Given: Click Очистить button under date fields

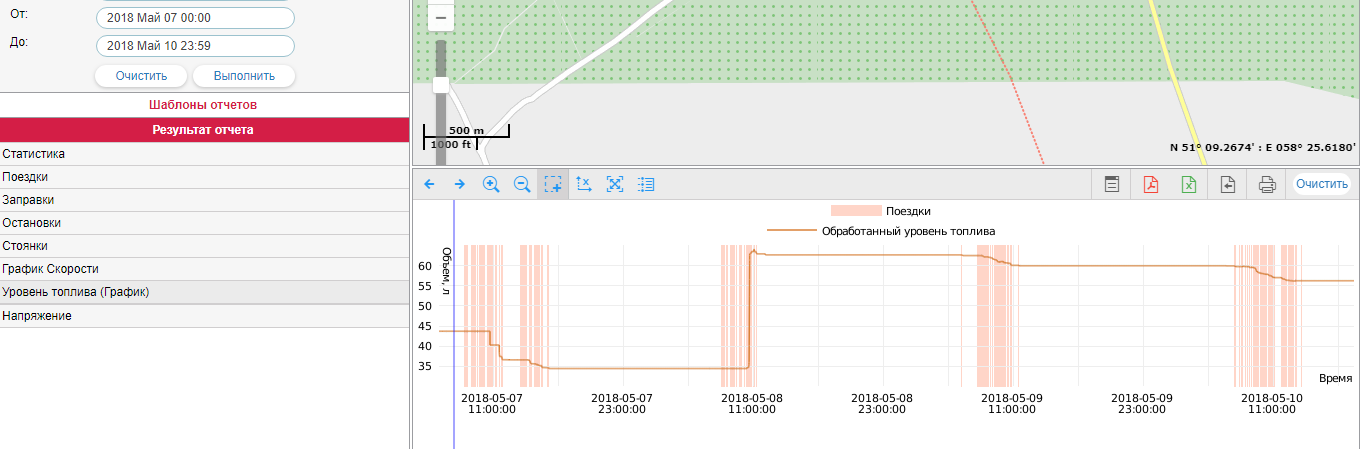Looking at the screenshot, I should pos(141,76).
